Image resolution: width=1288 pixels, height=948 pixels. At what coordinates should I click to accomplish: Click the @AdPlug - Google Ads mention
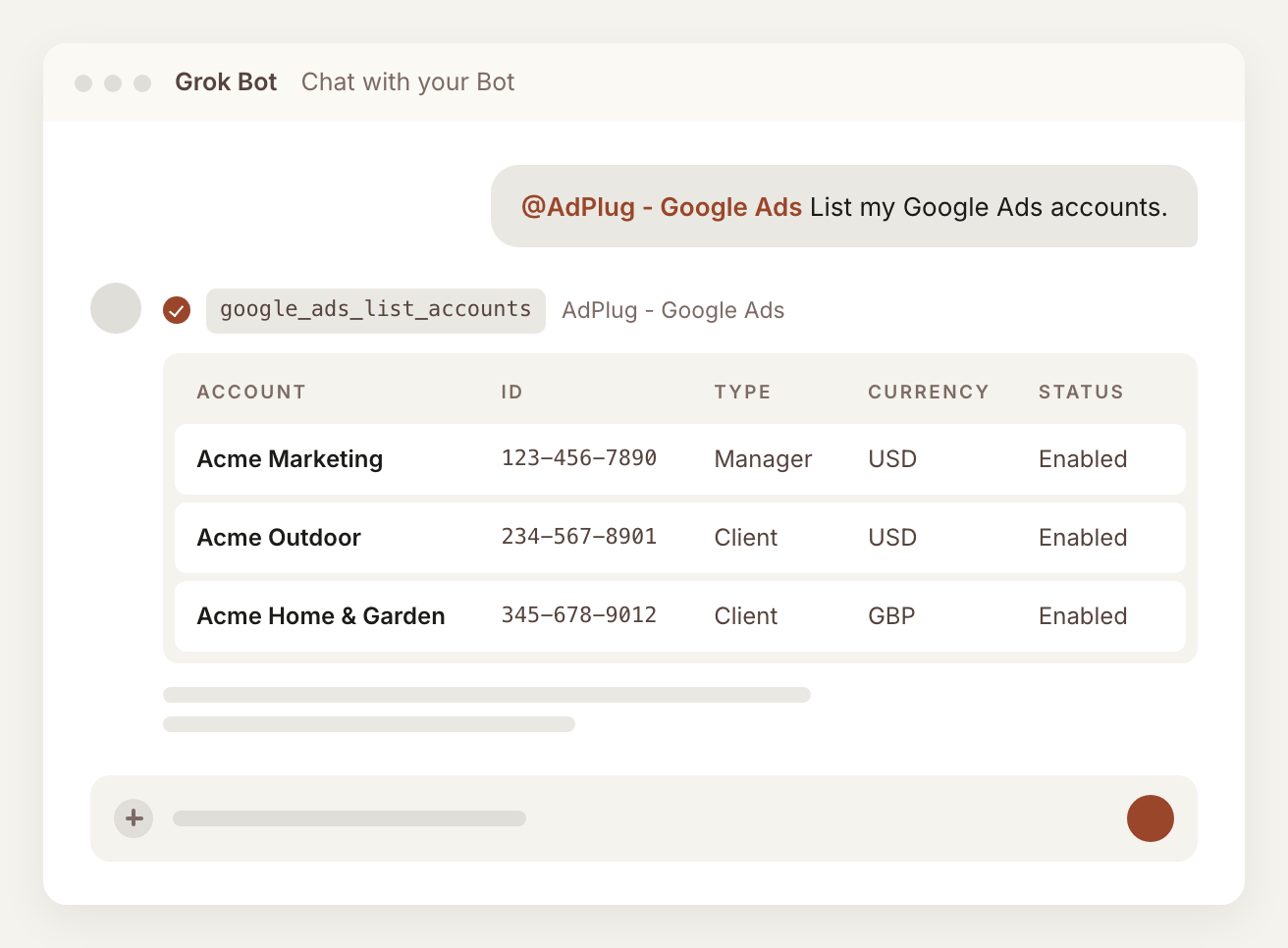click(662, 207)
